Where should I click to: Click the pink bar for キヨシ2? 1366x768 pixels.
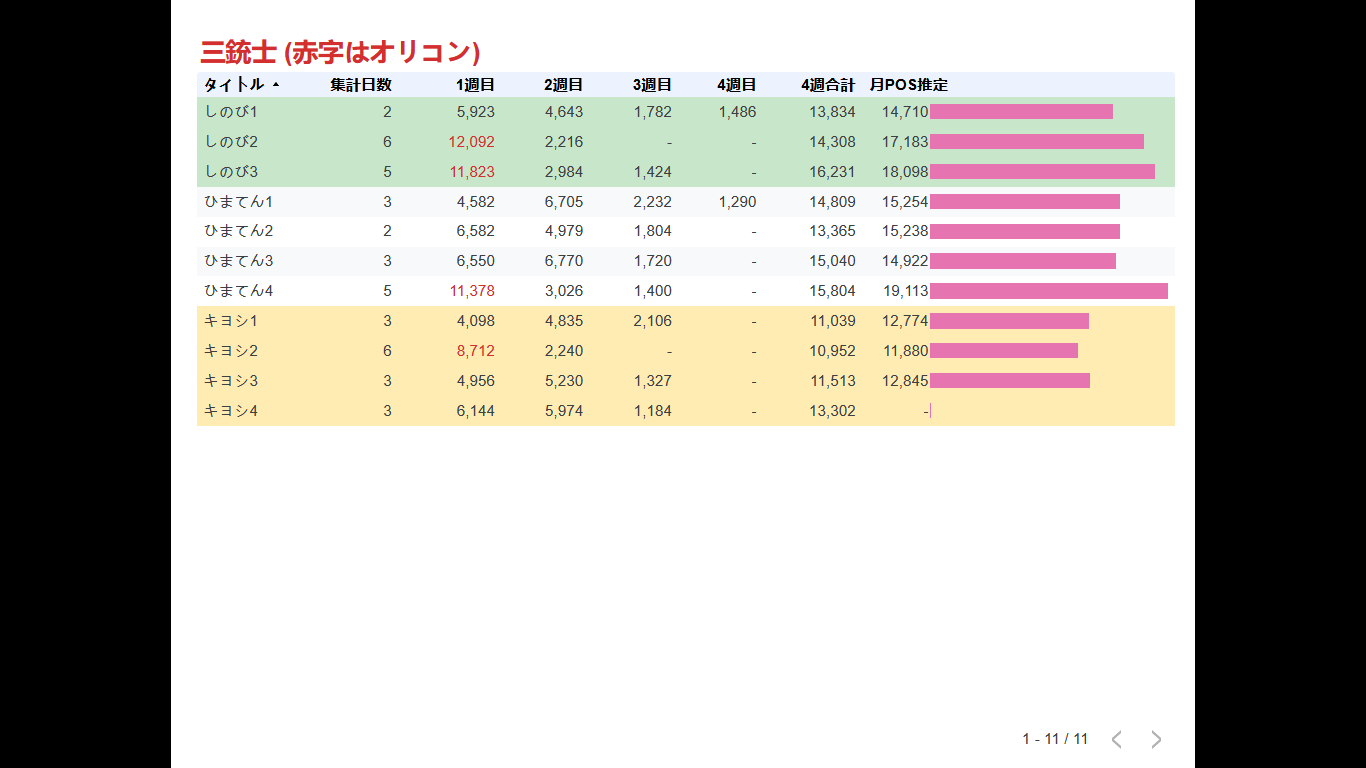pos(1004,351)
